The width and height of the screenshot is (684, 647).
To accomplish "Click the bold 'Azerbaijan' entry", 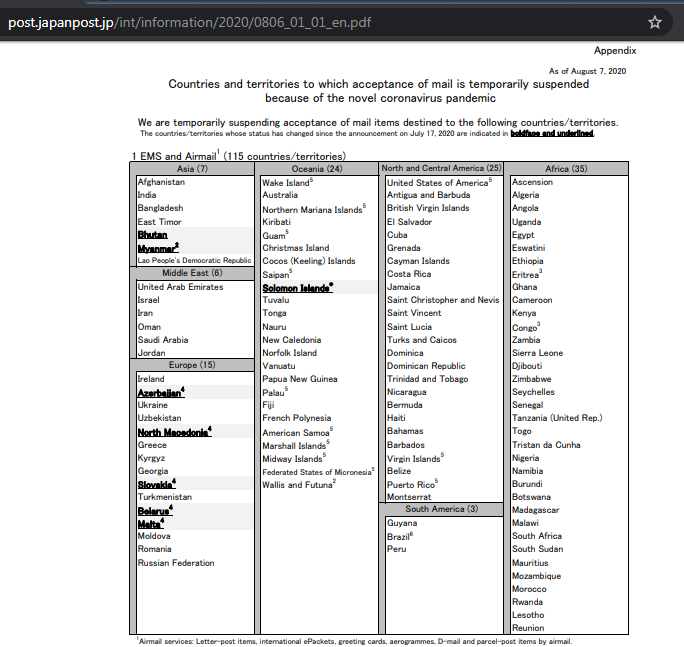I will click(161, 393).
